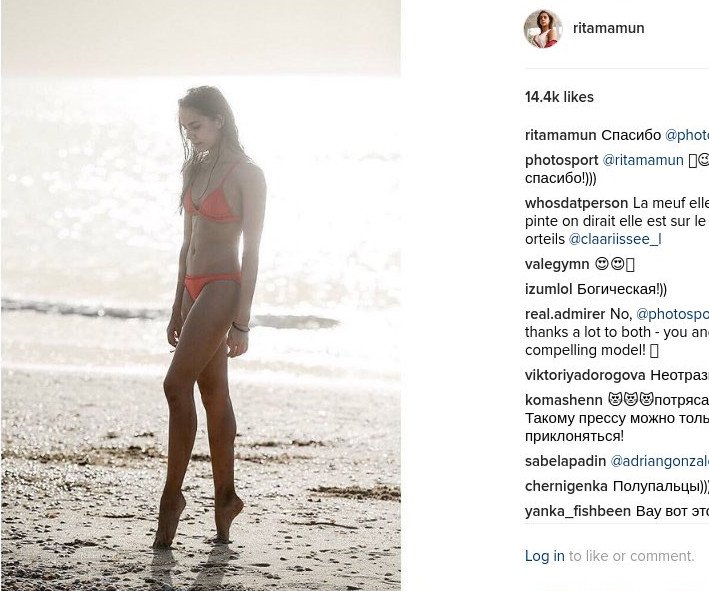709x591 pixels.
Task: Open real.admirer commenter profile
Action: pyautogui.click(x=565, y=314)
